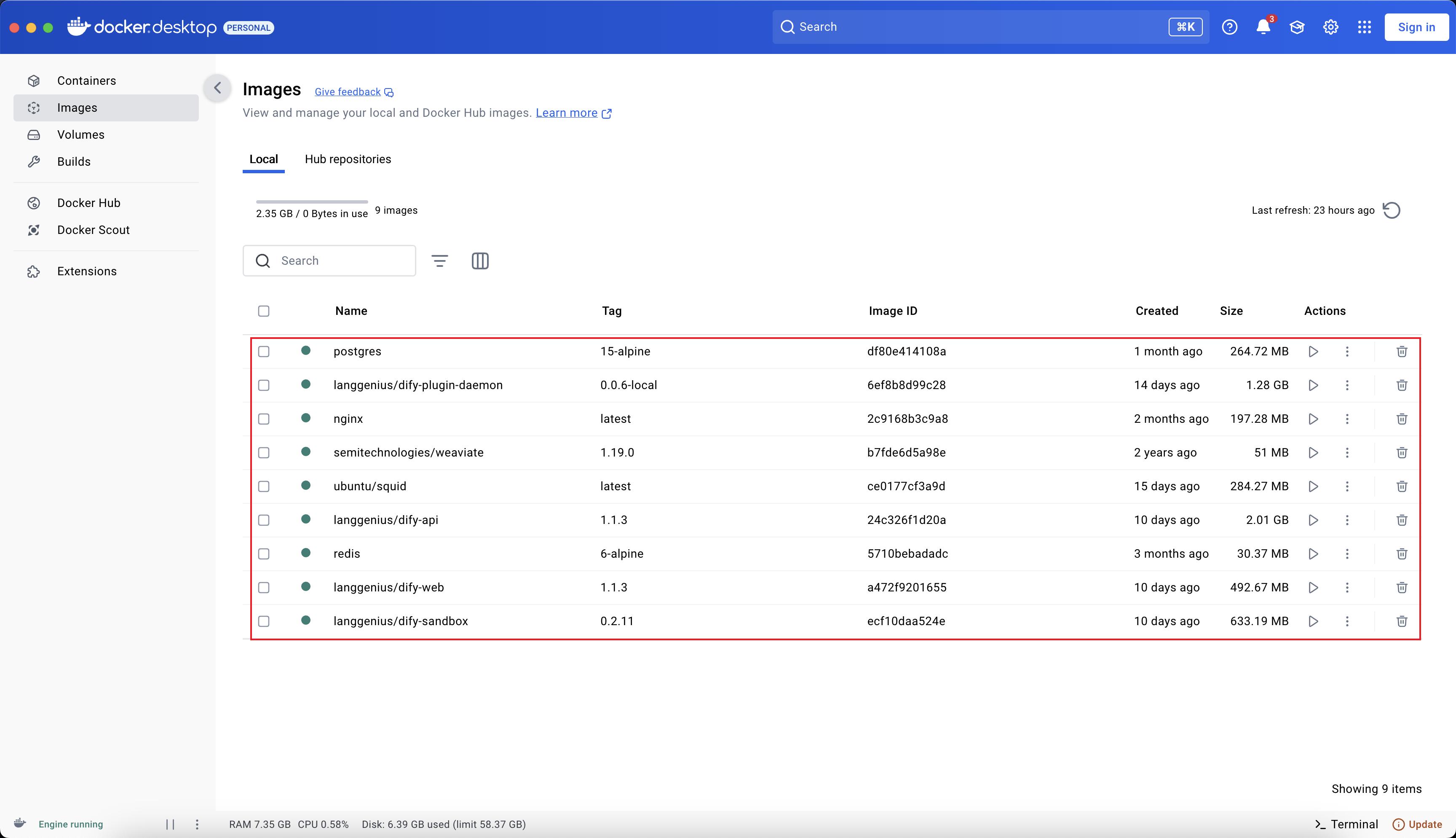Open the notifications bell
The image size is (1456, 838).
click(1263, 27)
